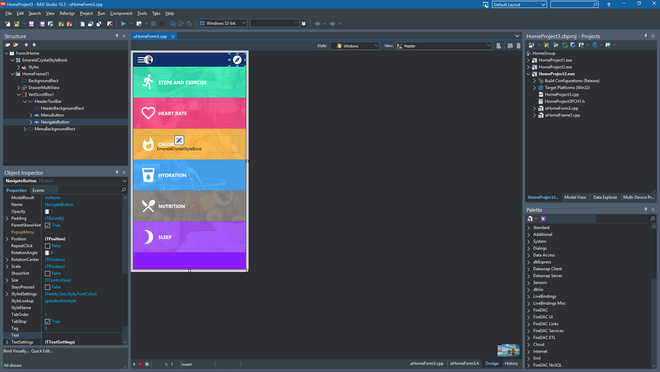Click the Quick Edit link
660x372 pixels.
[42, 351]
